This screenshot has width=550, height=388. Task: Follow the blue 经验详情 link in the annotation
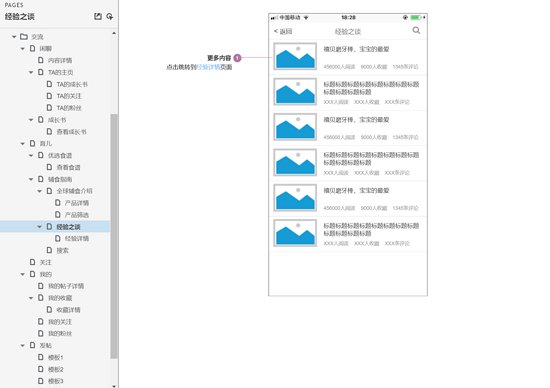tap(209, 67)
